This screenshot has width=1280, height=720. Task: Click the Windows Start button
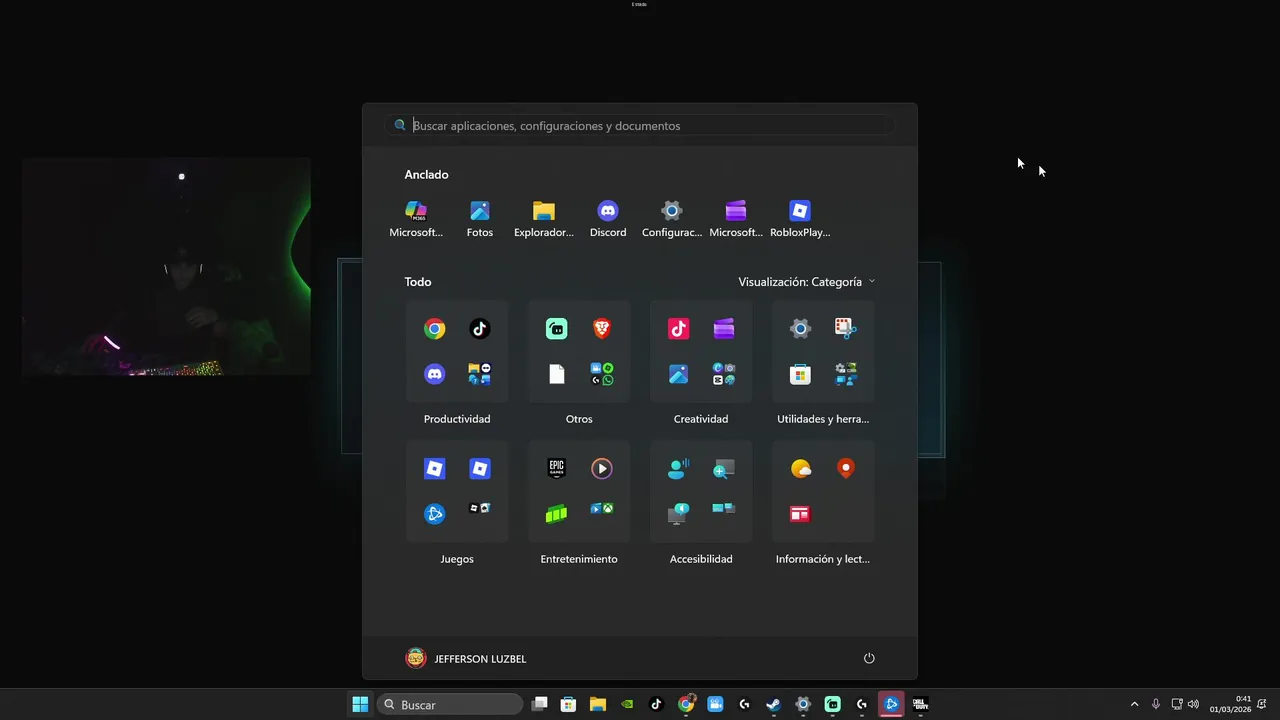click(x=360, y=704)
